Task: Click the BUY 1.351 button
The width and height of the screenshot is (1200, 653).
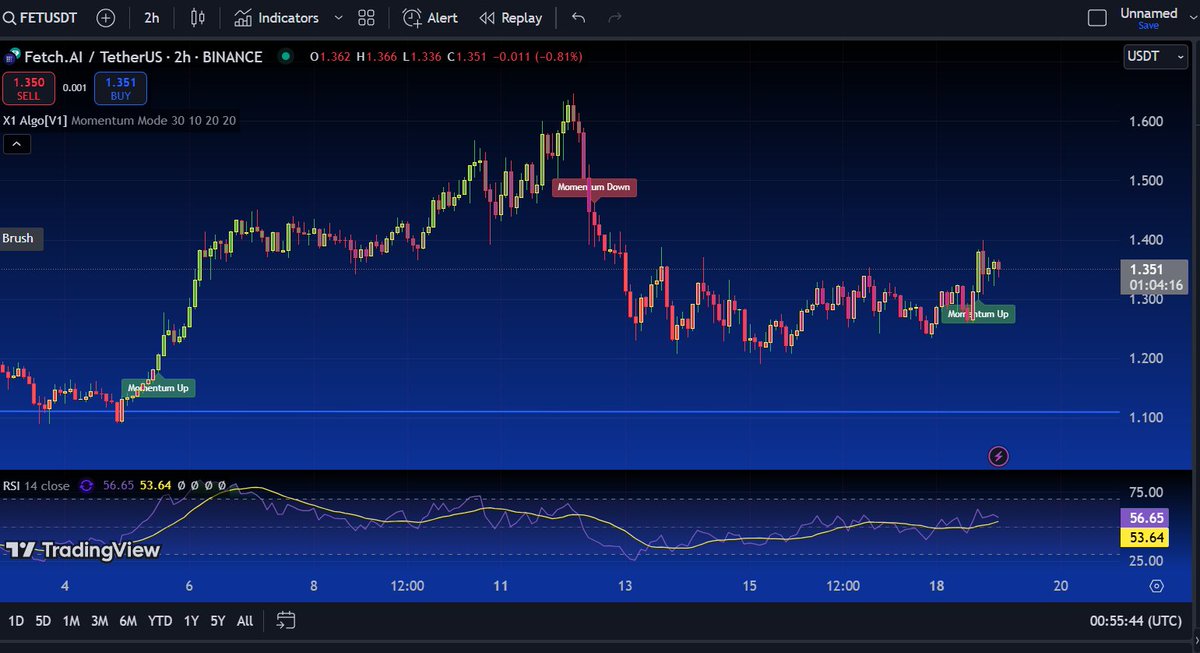Action: 120,88
